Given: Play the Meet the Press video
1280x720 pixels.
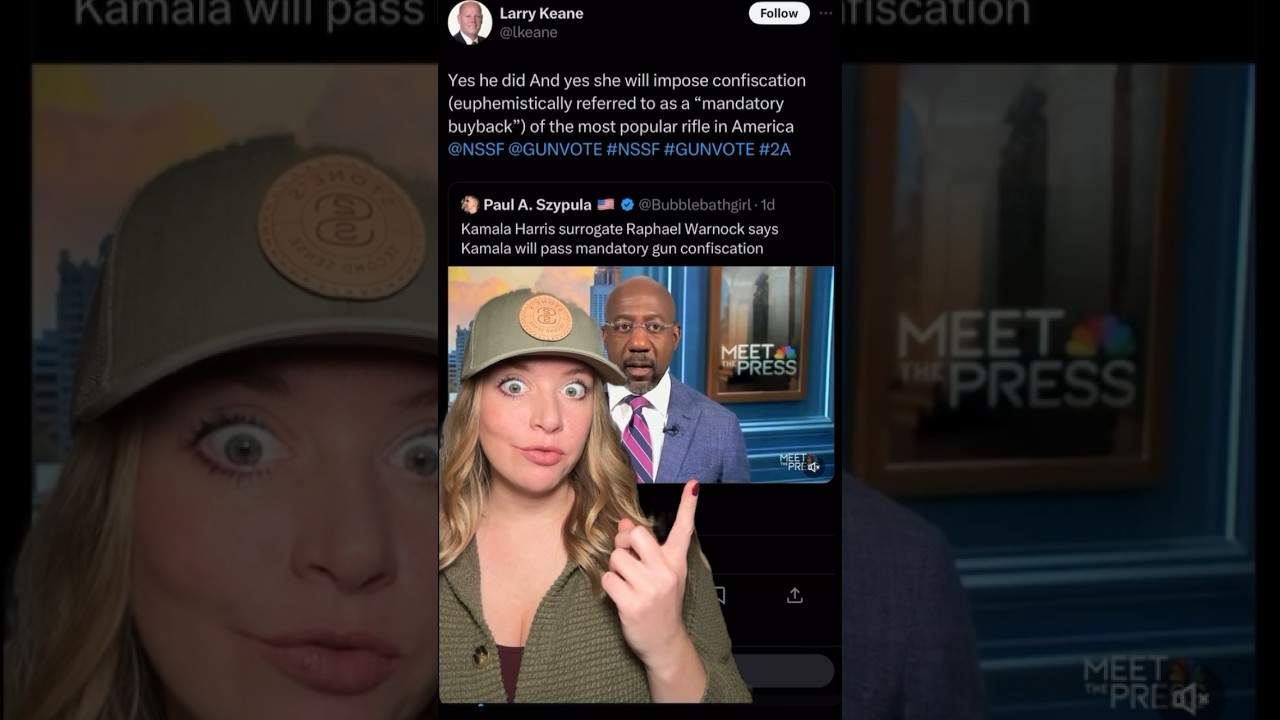Looking at the screenshot, I should [641, 374].
